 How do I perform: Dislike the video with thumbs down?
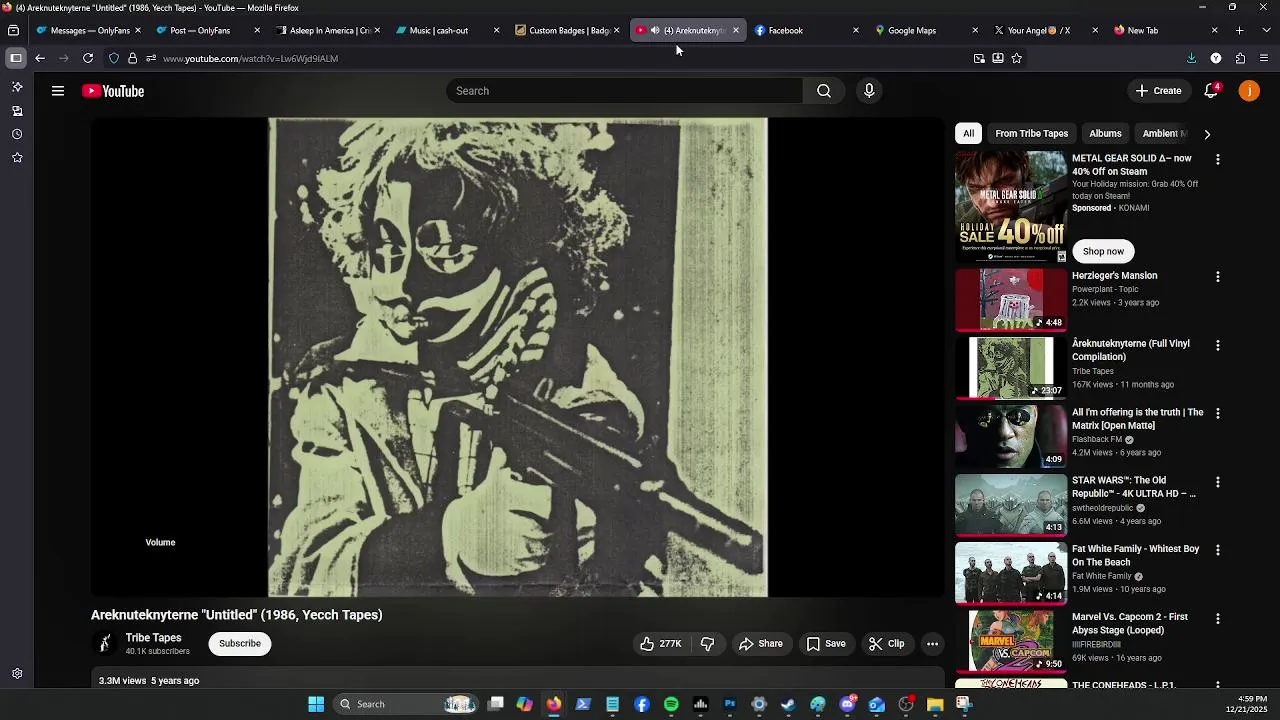[x=707, y=644]
